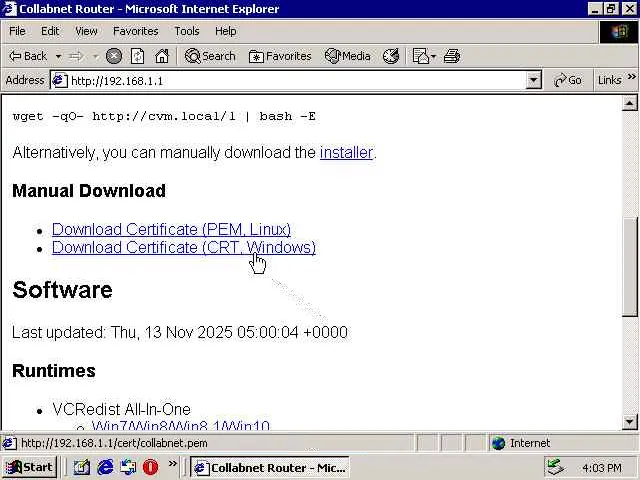Open the Favorites menu
This screenshot has width=640, height=480.
tap(136, 31)
